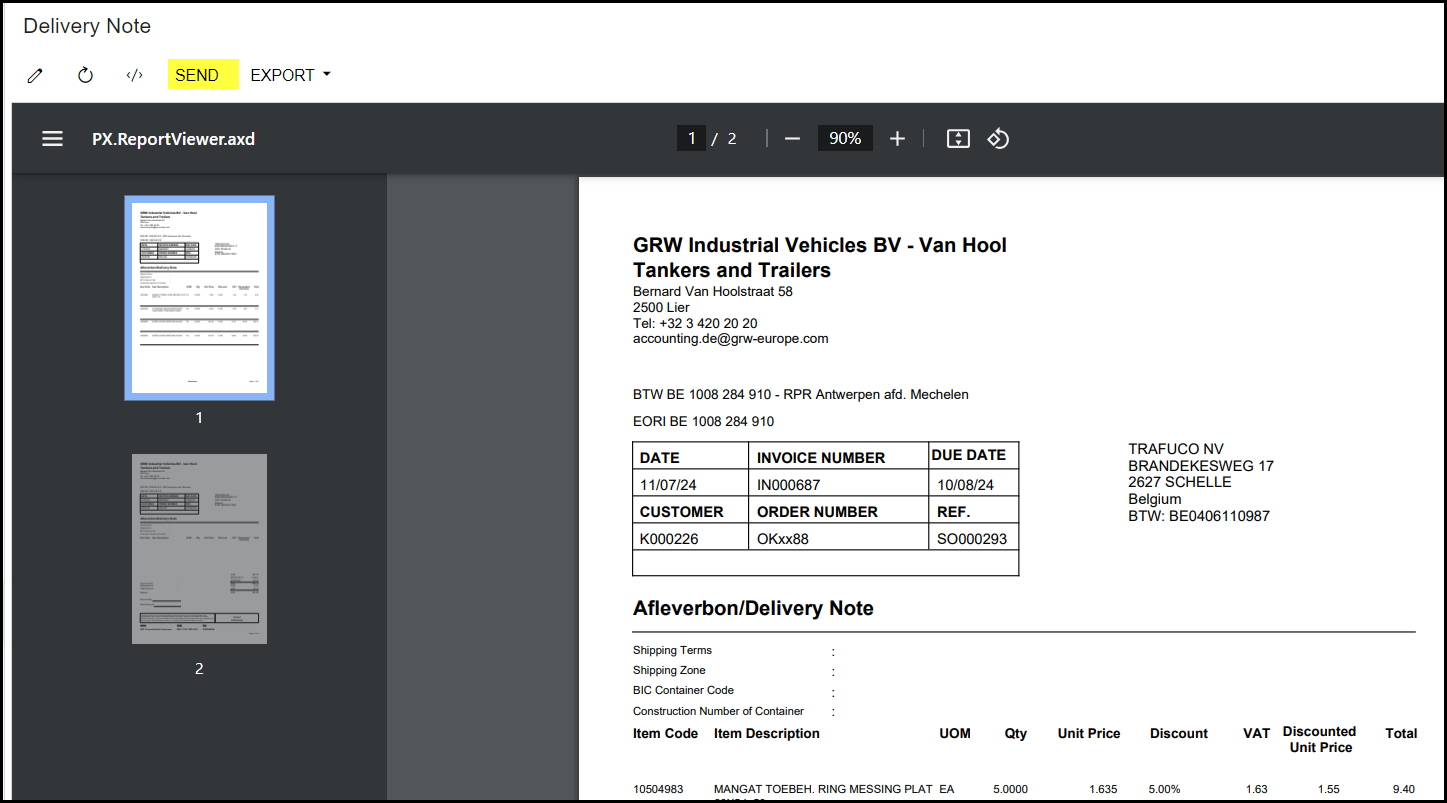
Task: Click the Afleverbon/Delivery Note heading
Action: [x=753, y=608]
